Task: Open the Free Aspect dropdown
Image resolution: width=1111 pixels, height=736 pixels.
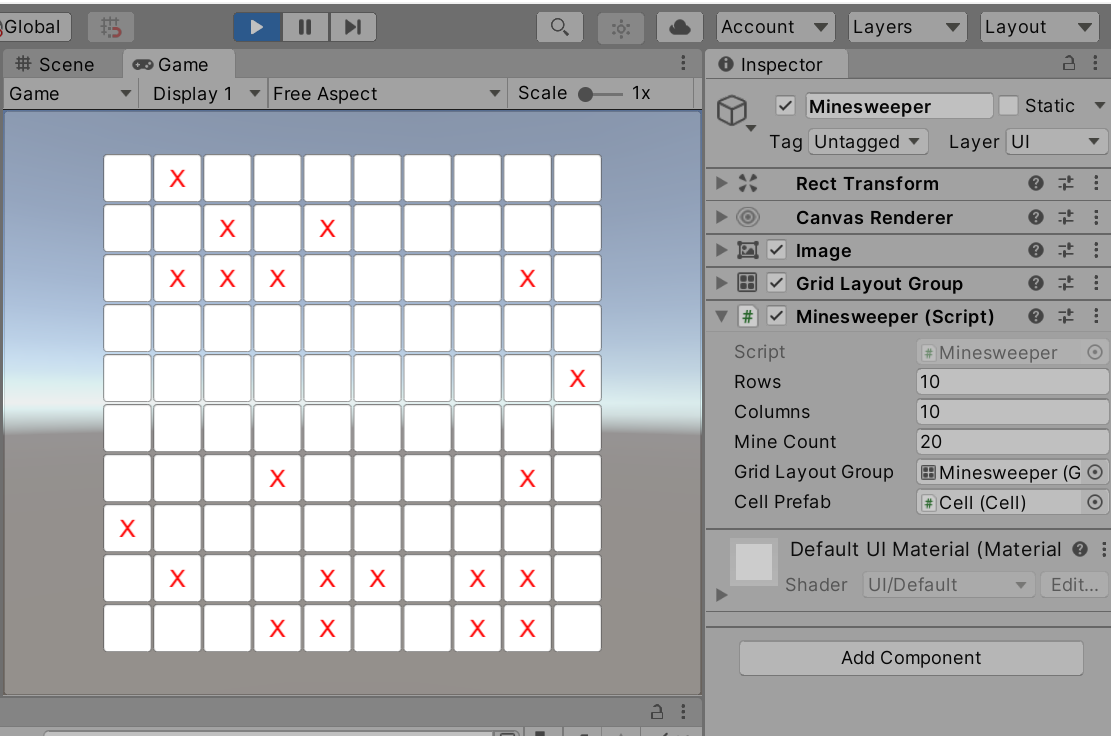Action: point(387,94)
